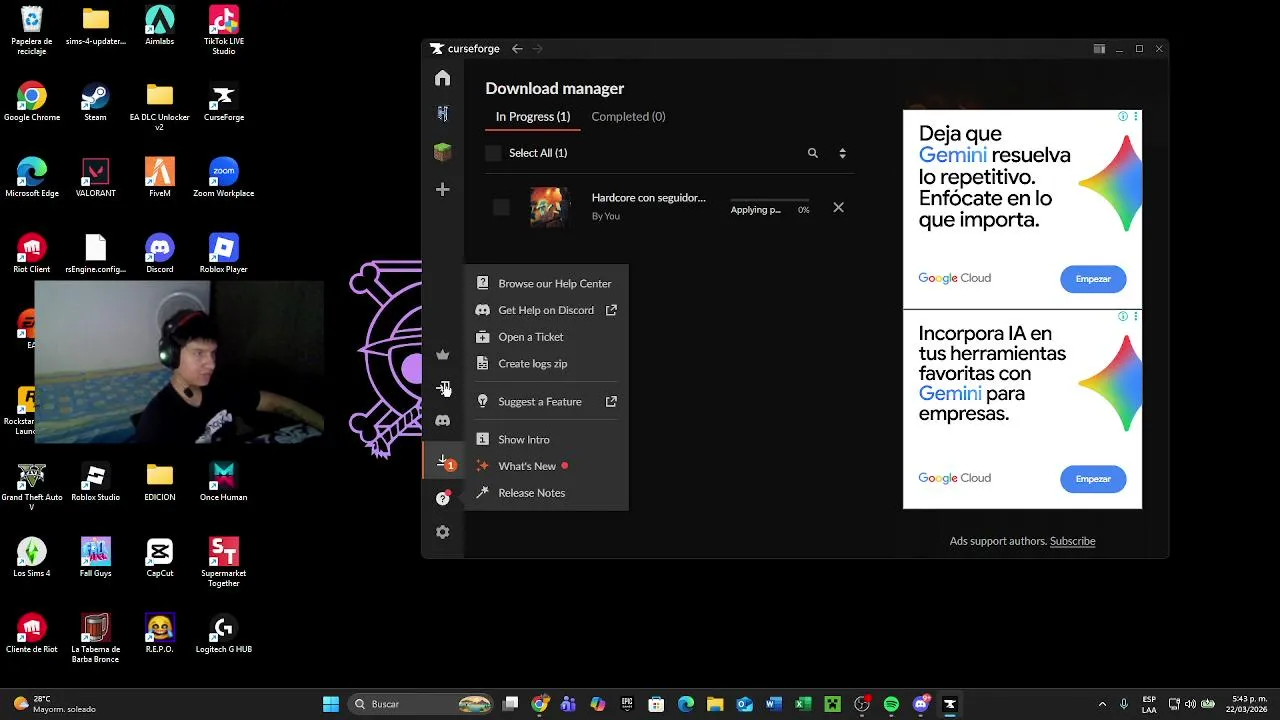Click the Applying progress bar

coord(770,201)
